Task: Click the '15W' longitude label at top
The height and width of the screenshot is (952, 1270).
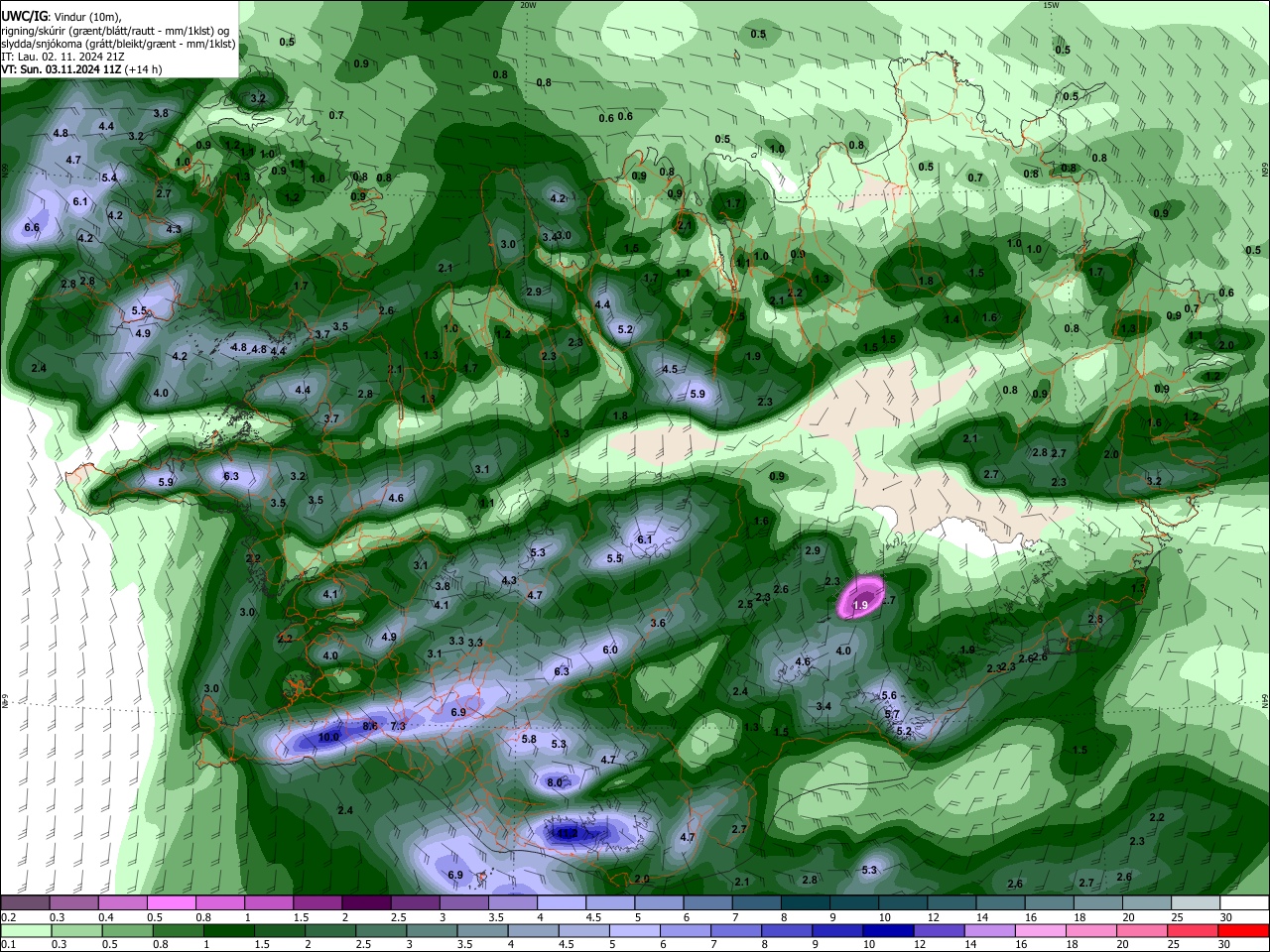Action: click(1052, 5)
